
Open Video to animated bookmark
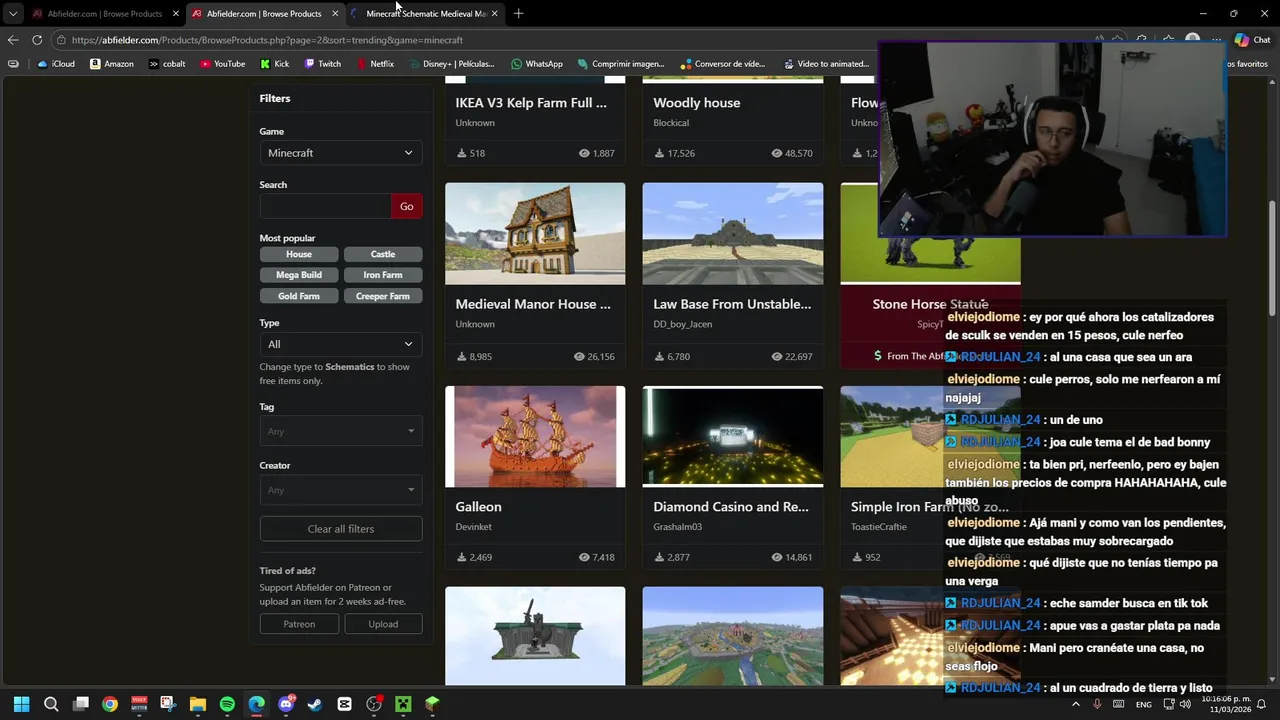[x=826, y=64]
